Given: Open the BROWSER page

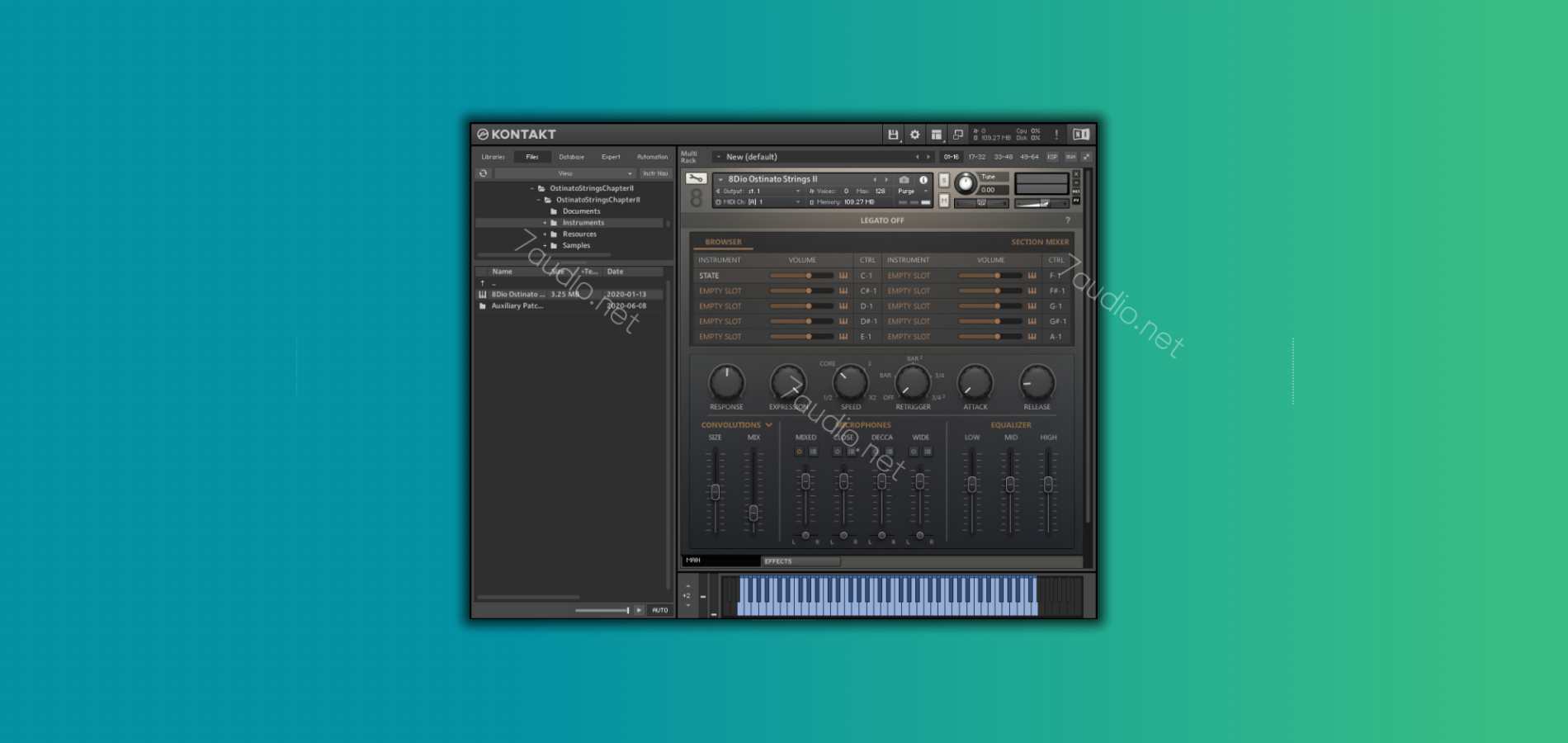Looking at the screenshot, I should click(x=723, y=242).
